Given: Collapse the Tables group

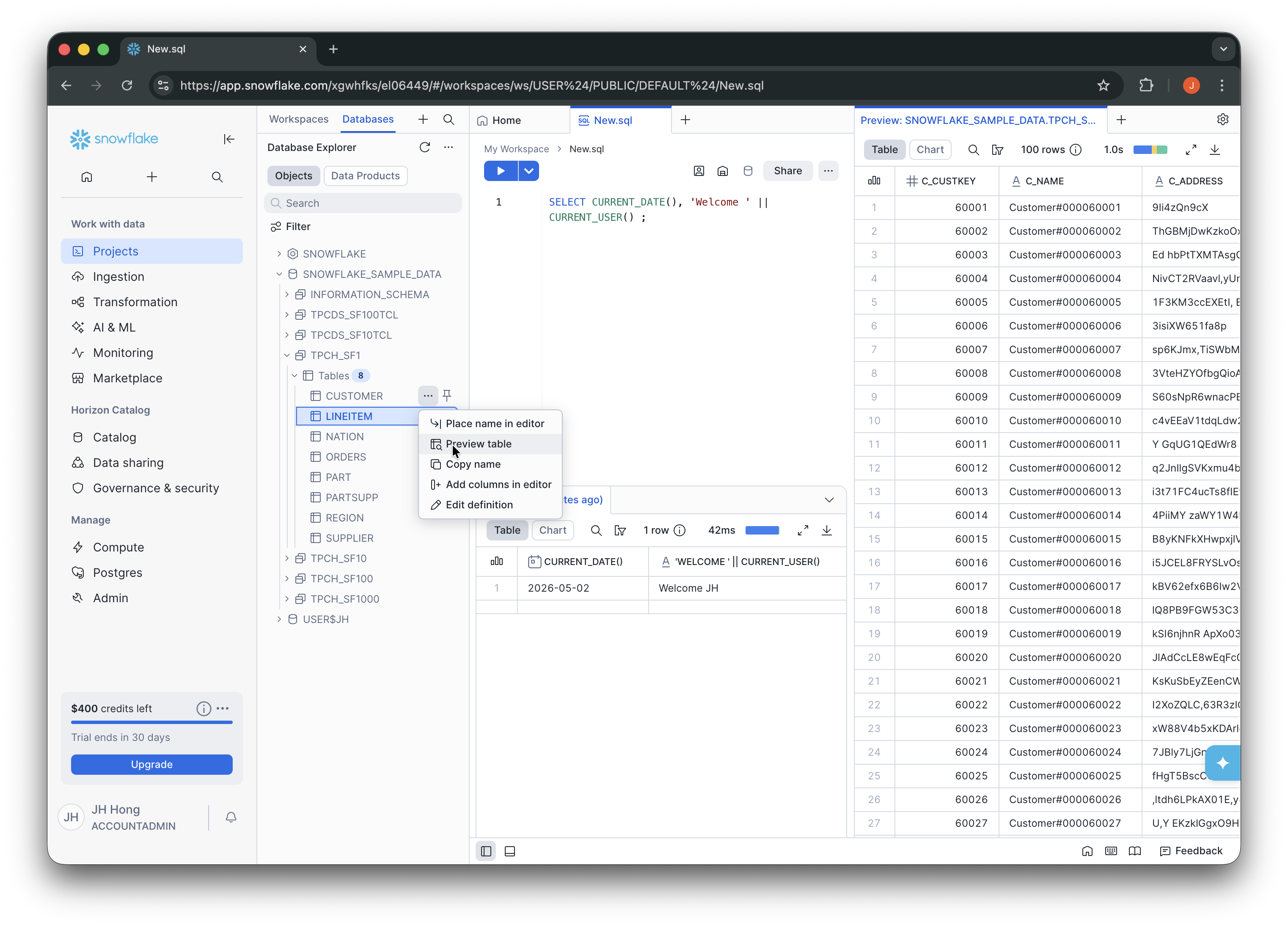Looking at the screenshot, I should point(295,376).
